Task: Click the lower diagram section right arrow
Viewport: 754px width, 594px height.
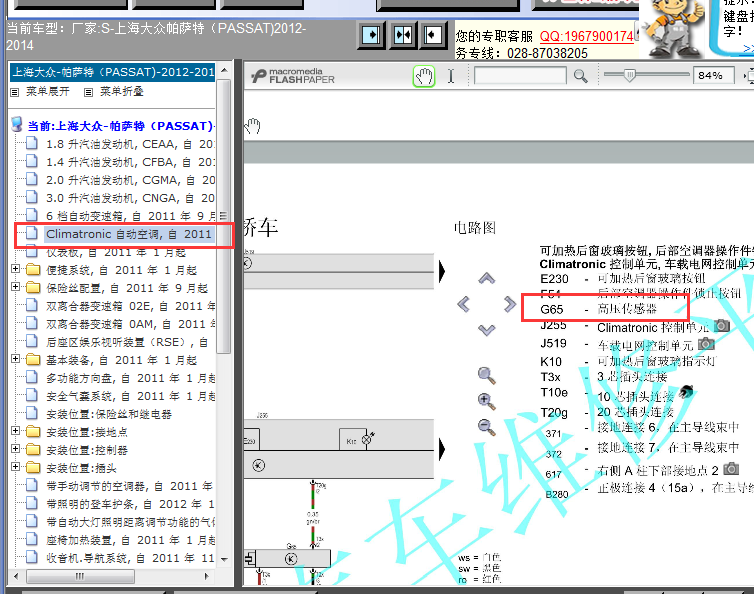Action: [x=442, y=449]
